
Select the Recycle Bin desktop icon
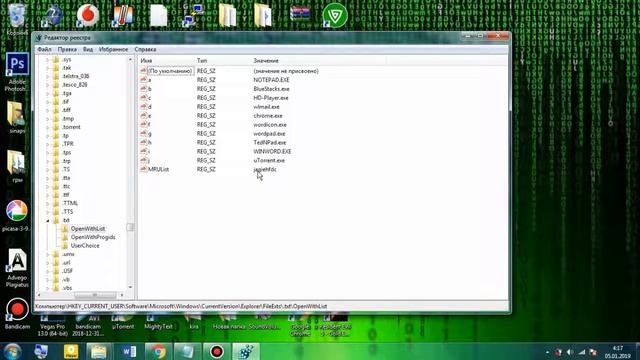[x=17, y=18]
